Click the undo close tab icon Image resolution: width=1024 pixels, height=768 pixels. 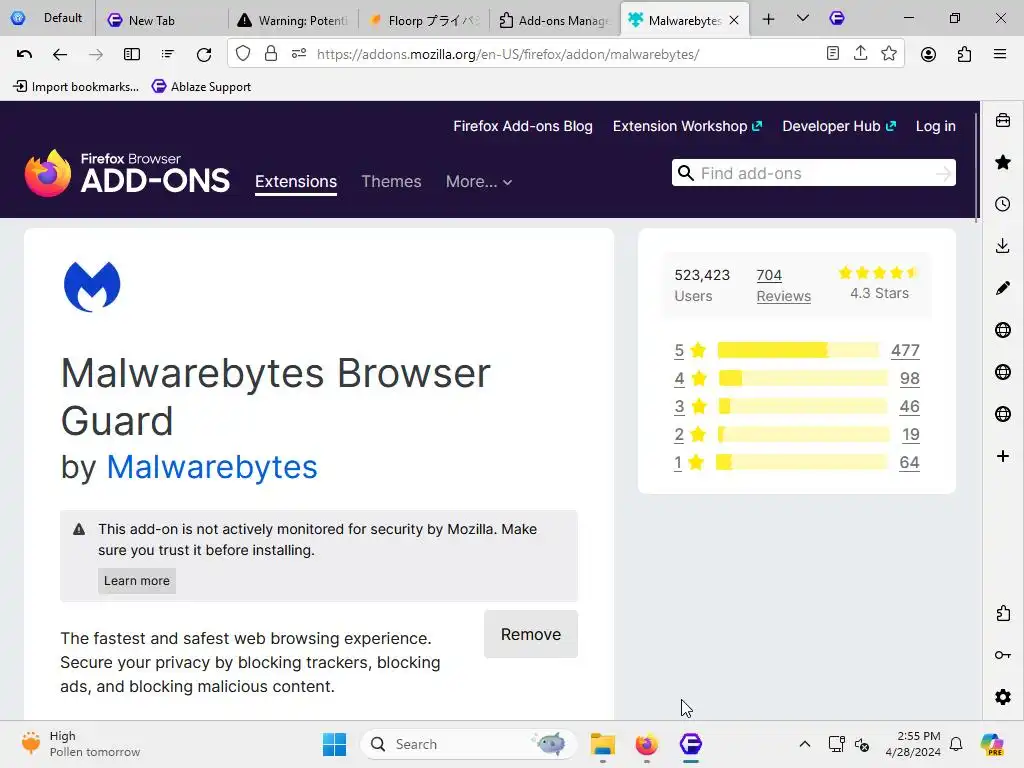click(24, 54)
